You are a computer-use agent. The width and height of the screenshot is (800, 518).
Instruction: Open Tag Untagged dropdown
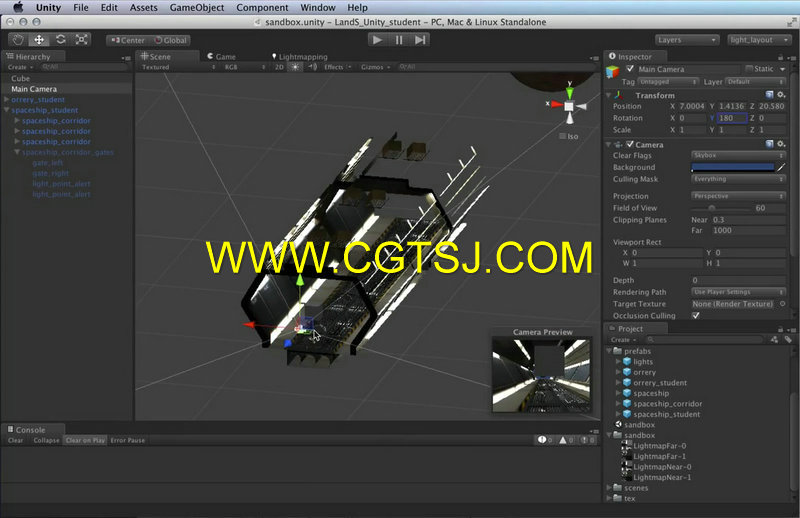point(668,82)
